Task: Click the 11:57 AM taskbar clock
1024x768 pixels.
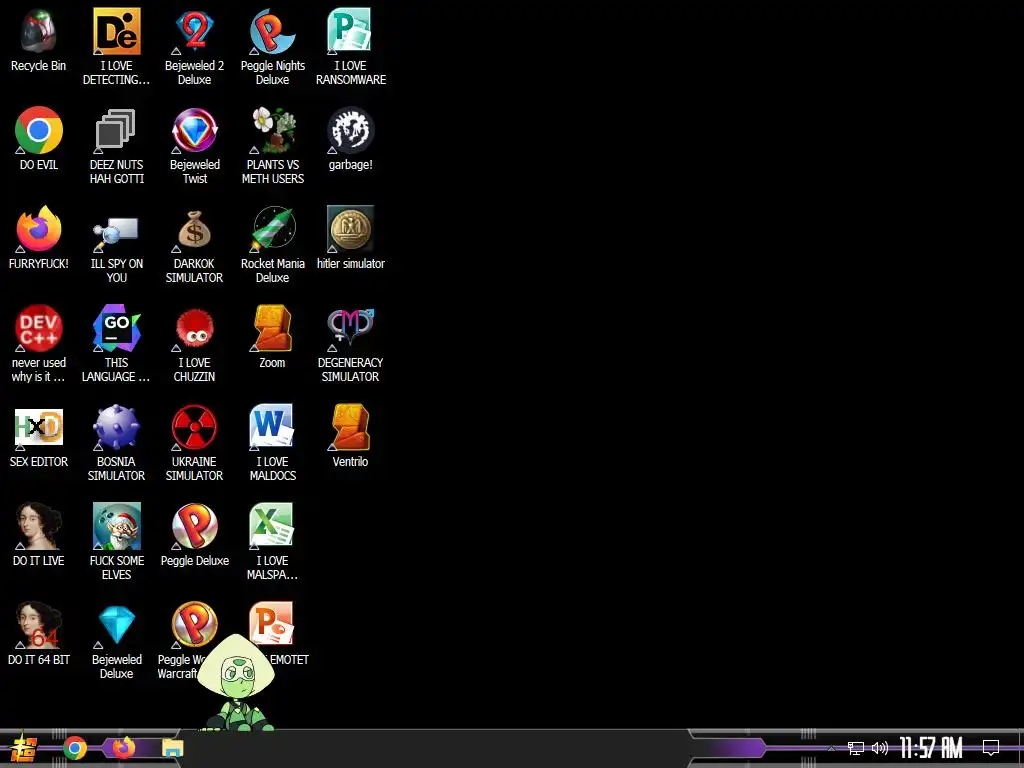Action: [x=931, y=748]
